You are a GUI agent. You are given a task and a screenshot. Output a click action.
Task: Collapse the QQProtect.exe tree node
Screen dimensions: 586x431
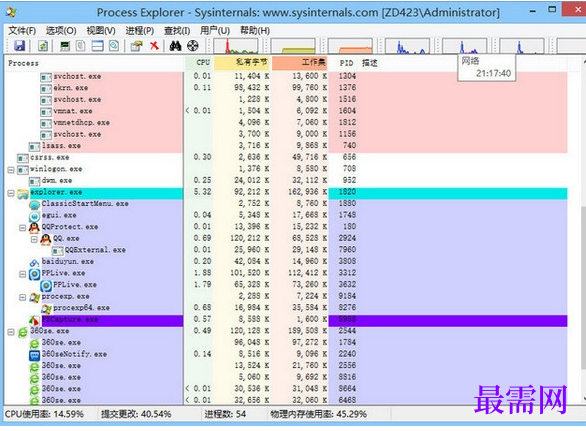22,228
